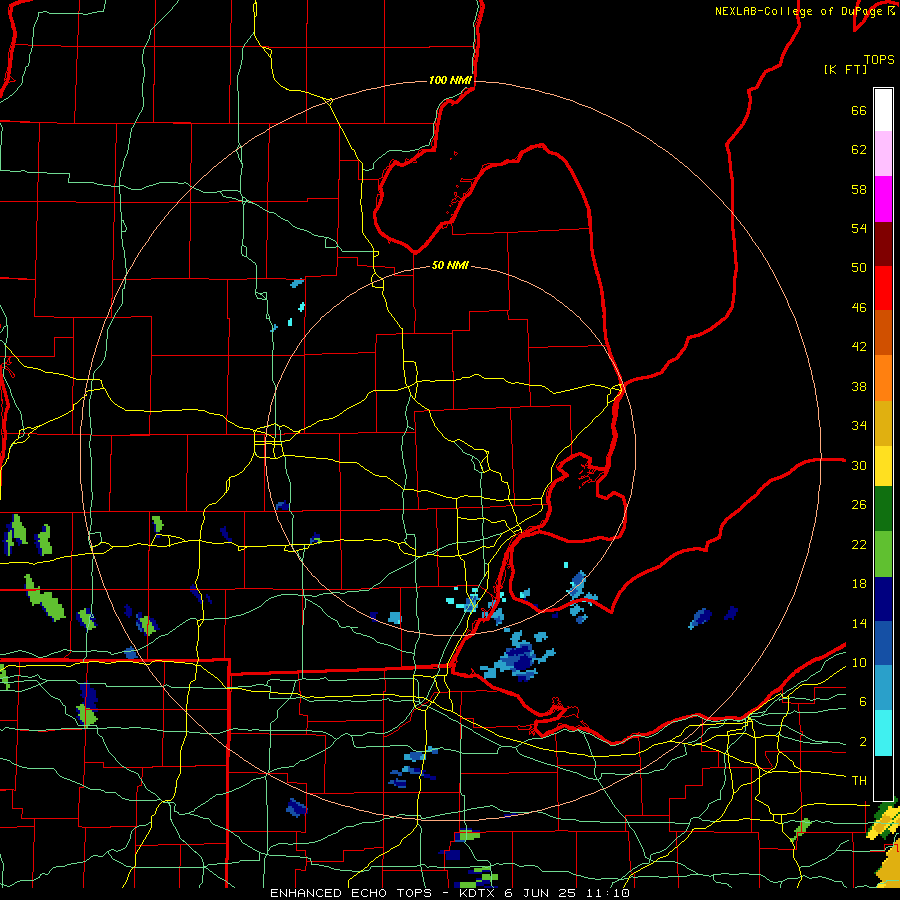This screenshot has width=900, height=900.
Task: Click the light pink swatch on the tops scale
Action: (883, 153)
